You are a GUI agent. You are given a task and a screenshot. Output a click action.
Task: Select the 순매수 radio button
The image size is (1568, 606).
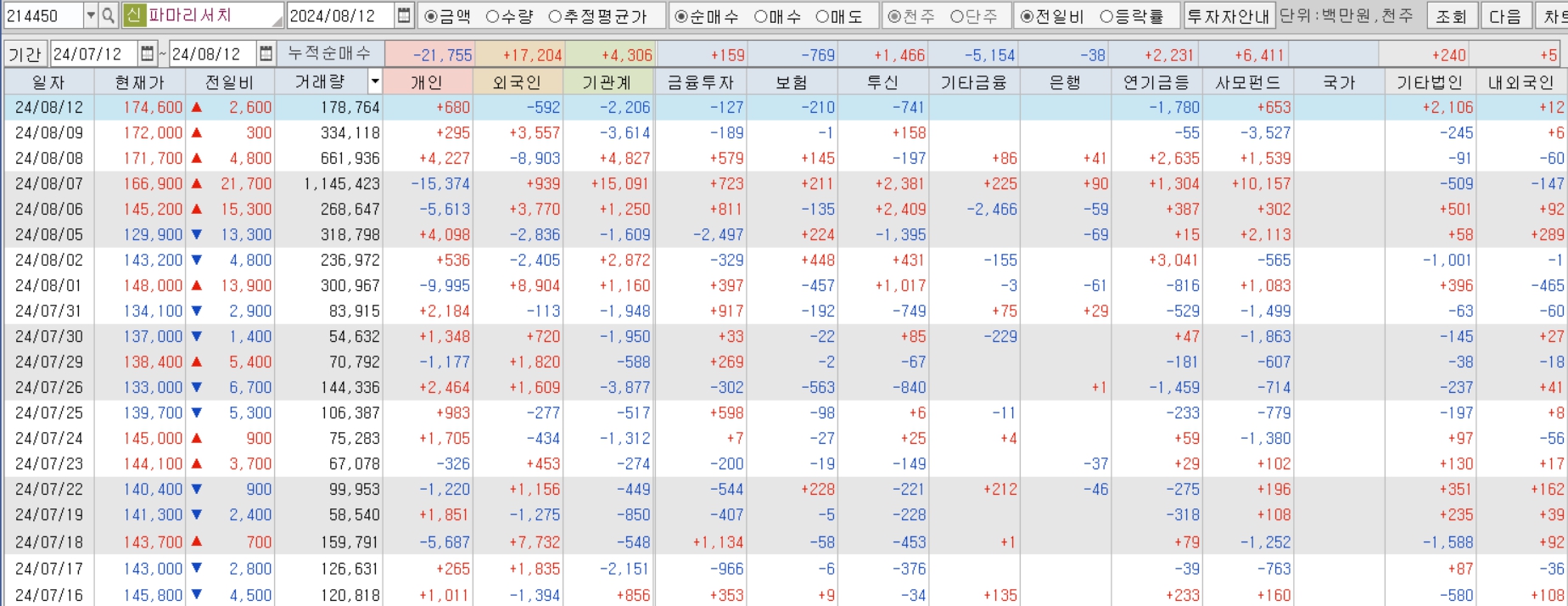pos(681,16)
